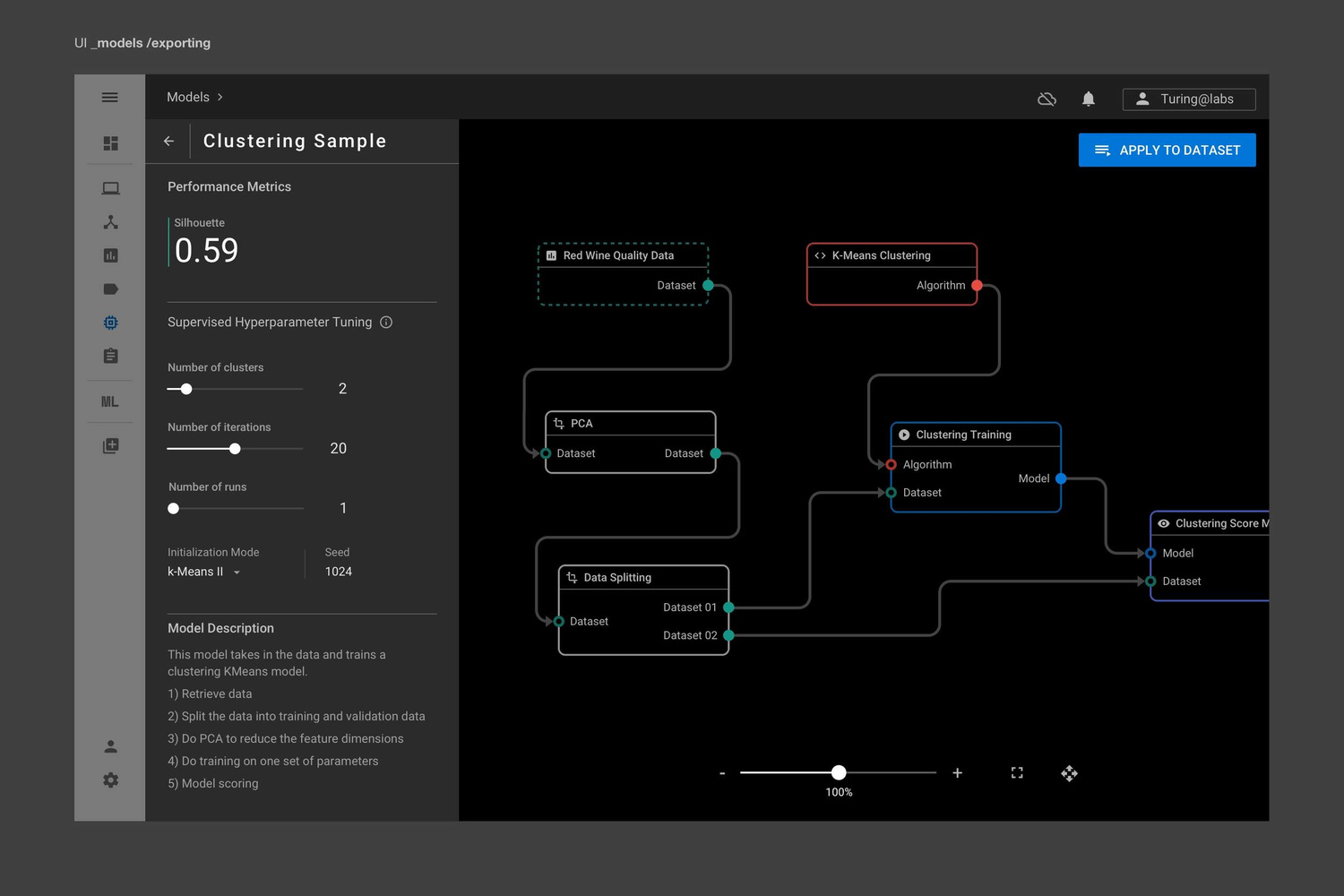
Task: Click the Model Description heading
Action: pos(220,628)
